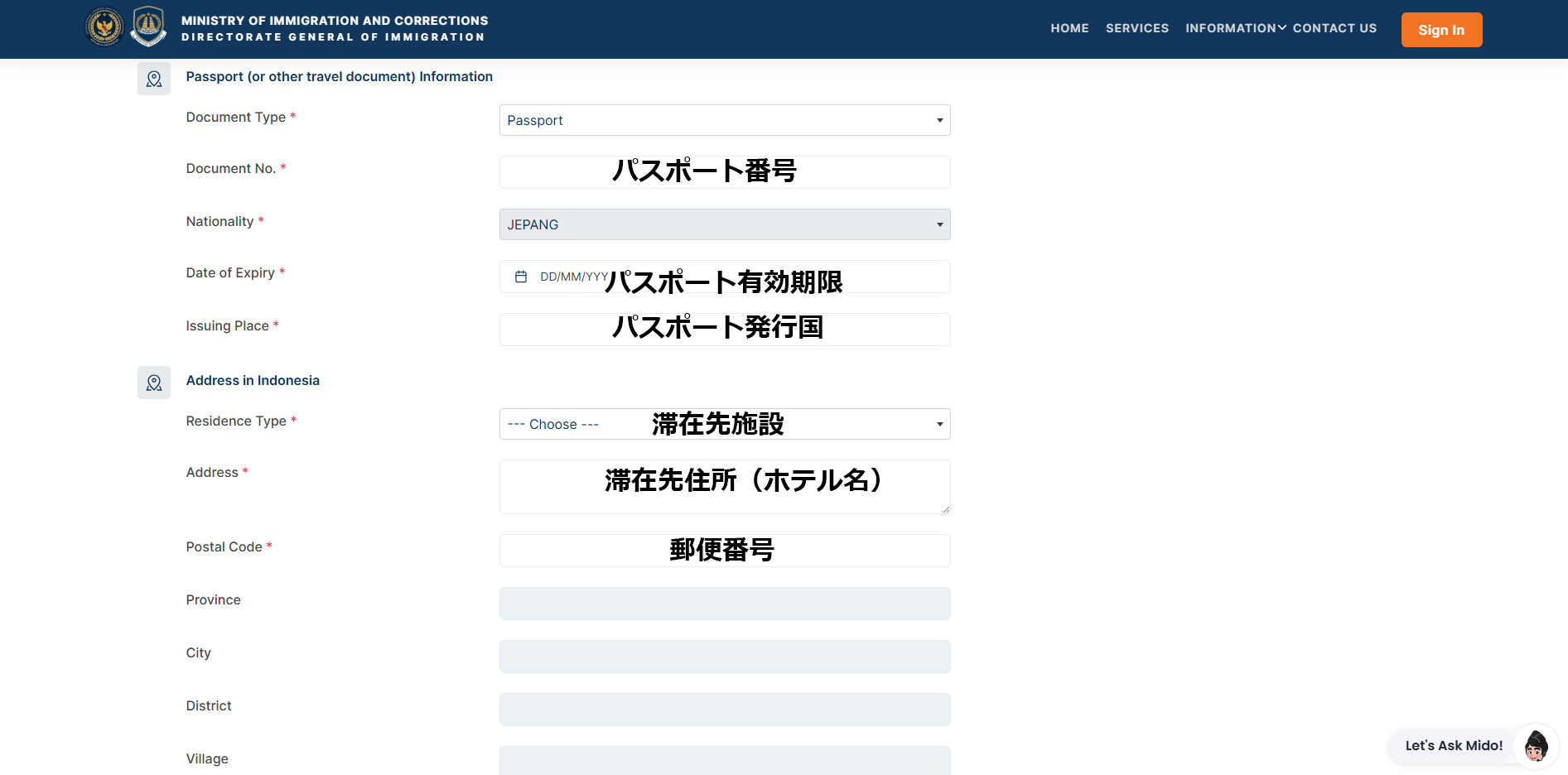
Task: Open the Services menu item
Action: coord(1136,28)
